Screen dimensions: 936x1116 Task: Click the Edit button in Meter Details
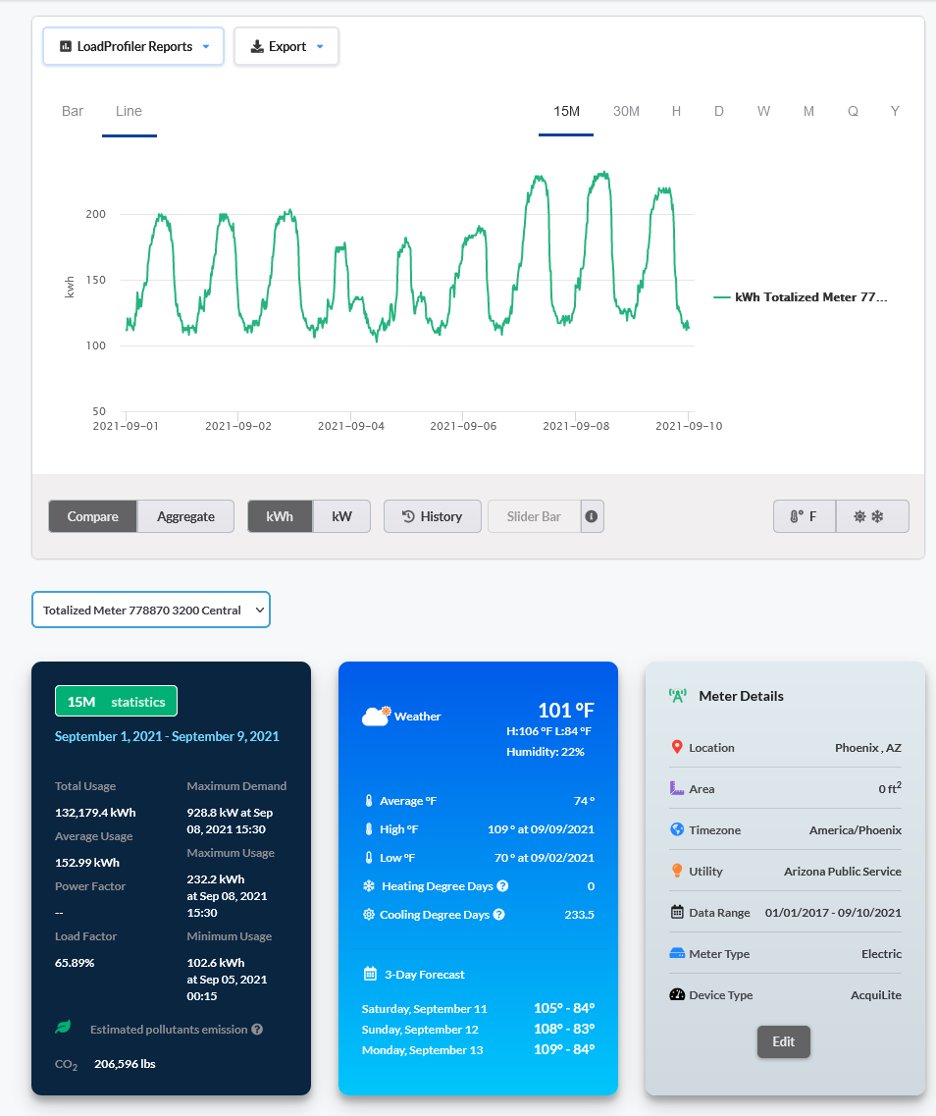784,1041
